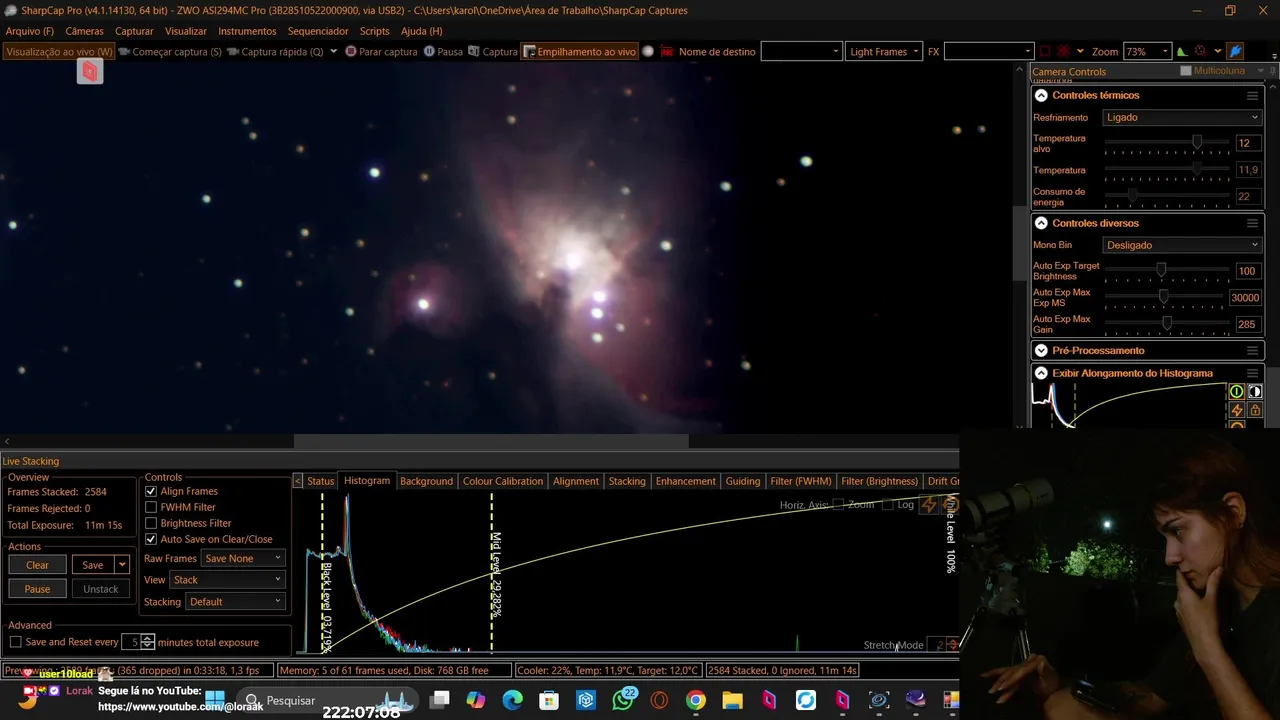The height and width of the screenshot is (720, 1280).
Task: Click the half-circle contrast icon in histogram panel
Action: [1255, 392]
